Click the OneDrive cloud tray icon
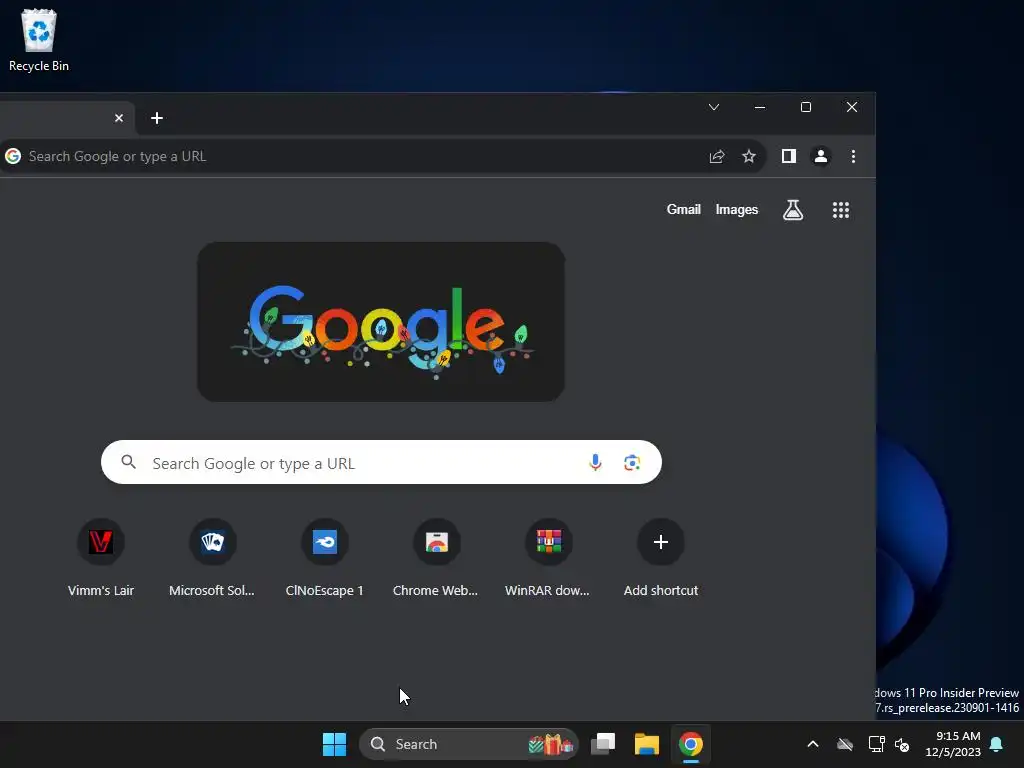Viewport: 1024px width, 768px height. tap(845, 744)
